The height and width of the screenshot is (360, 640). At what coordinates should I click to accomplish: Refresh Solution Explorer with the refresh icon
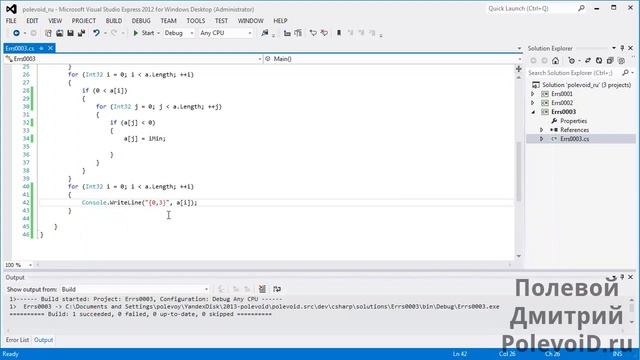(x=599, y=60)
